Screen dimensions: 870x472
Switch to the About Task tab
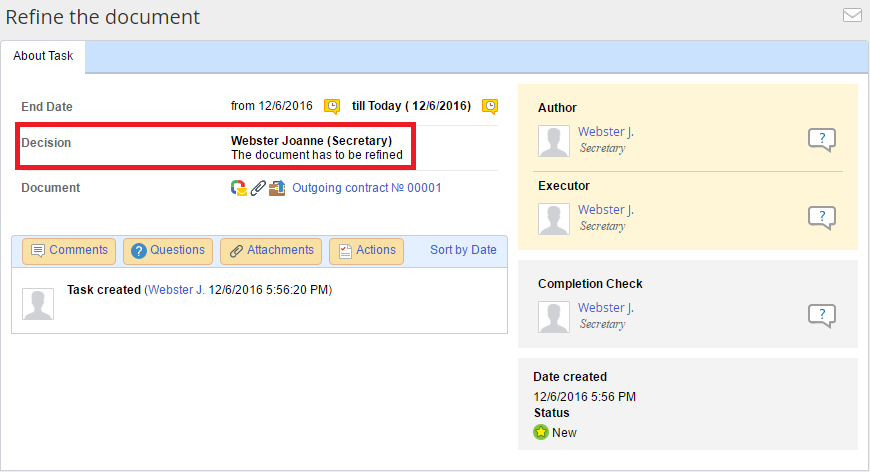(43, 56)
